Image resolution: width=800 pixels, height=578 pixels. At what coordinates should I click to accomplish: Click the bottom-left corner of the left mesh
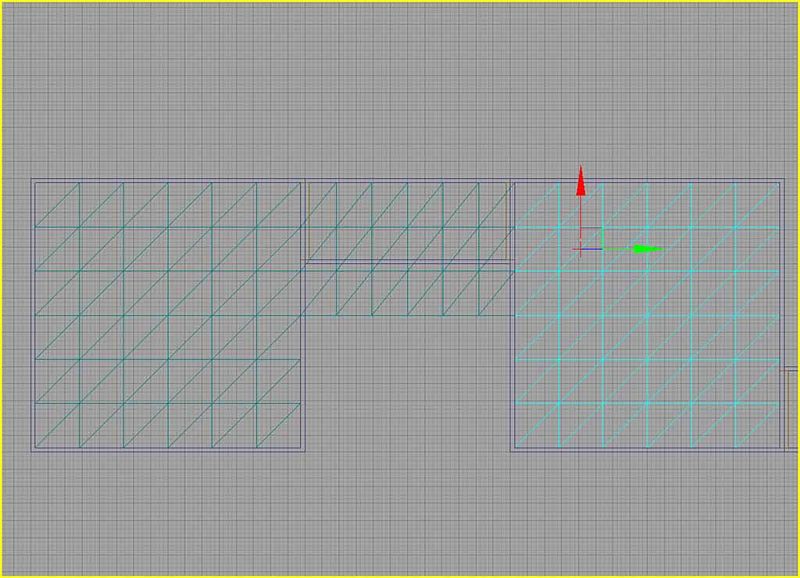pos(33,450)
